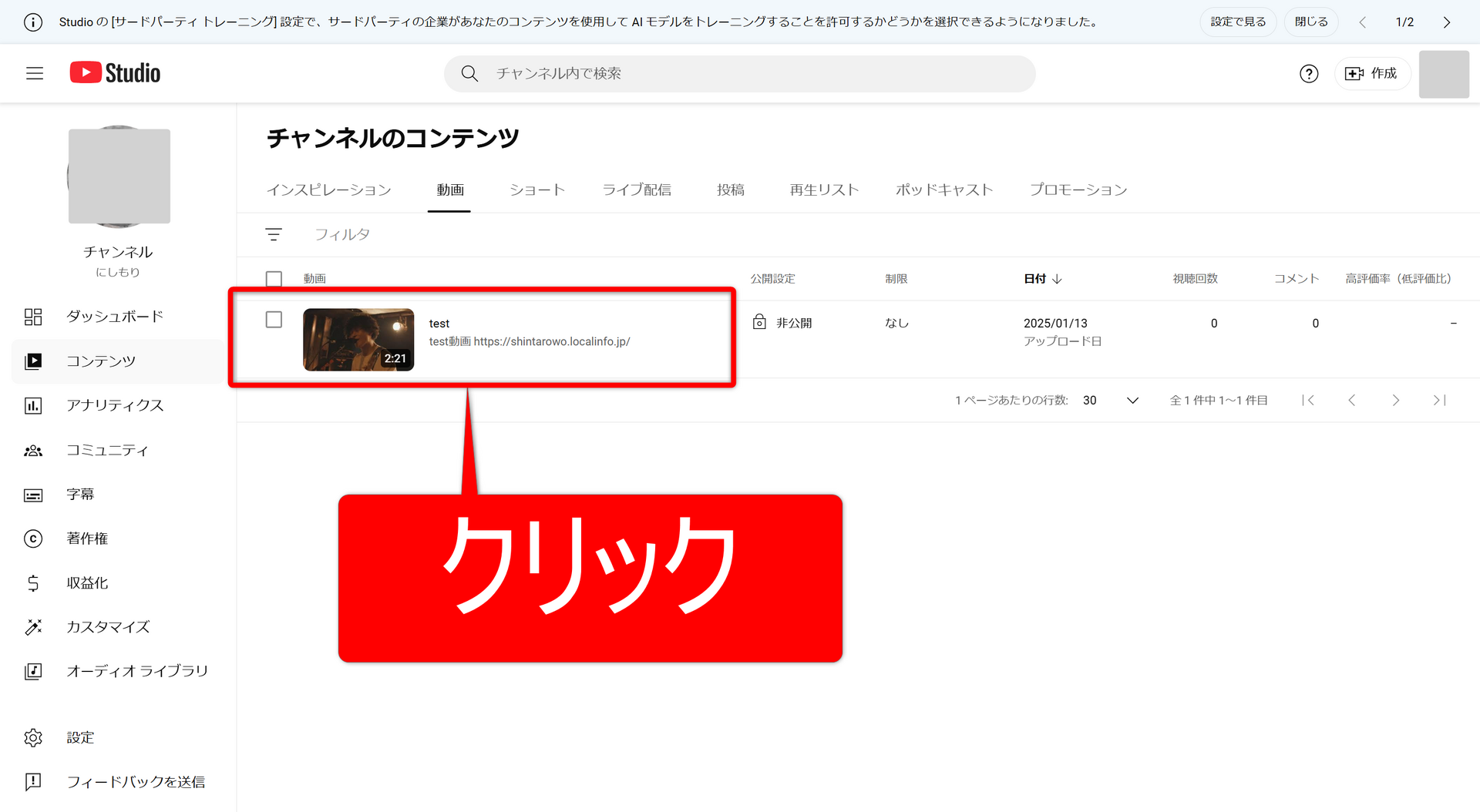1480x812 pixels.
Task: Sort by the 日付 date column arrow
Action: click(x=1057, y=279)
